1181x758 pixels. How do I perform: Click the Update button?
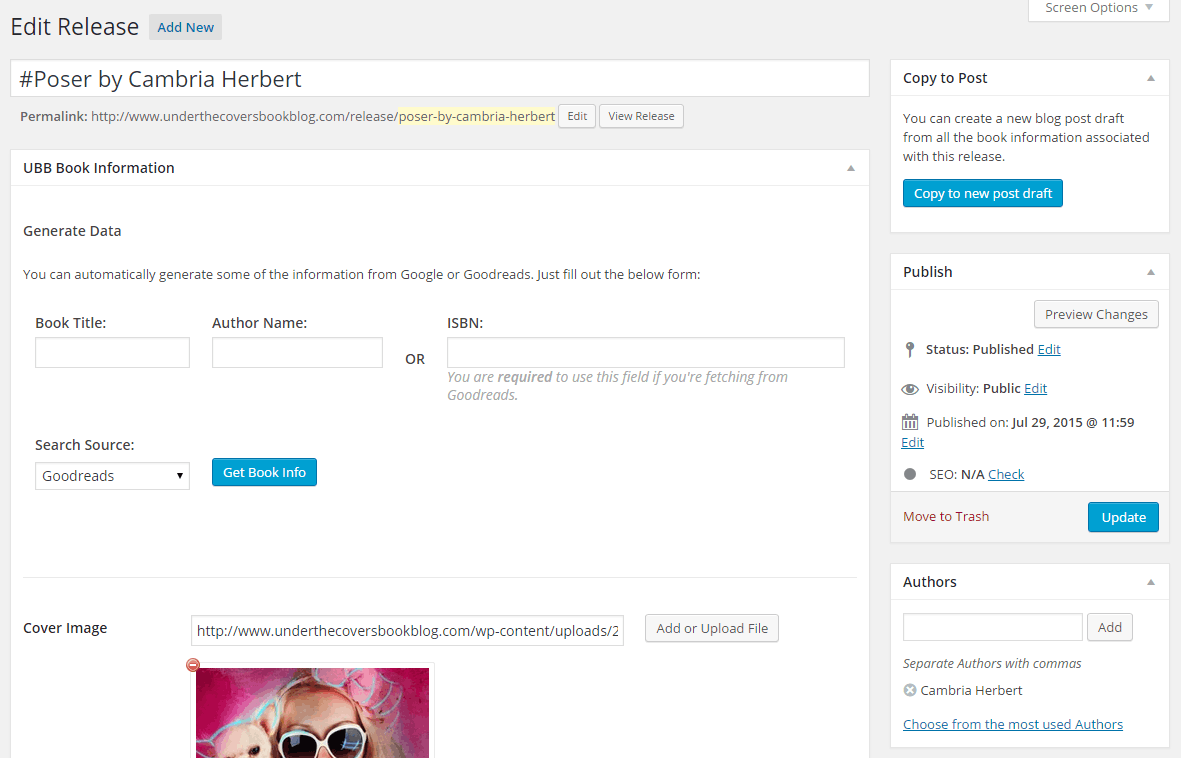(x=1123, y=517)
